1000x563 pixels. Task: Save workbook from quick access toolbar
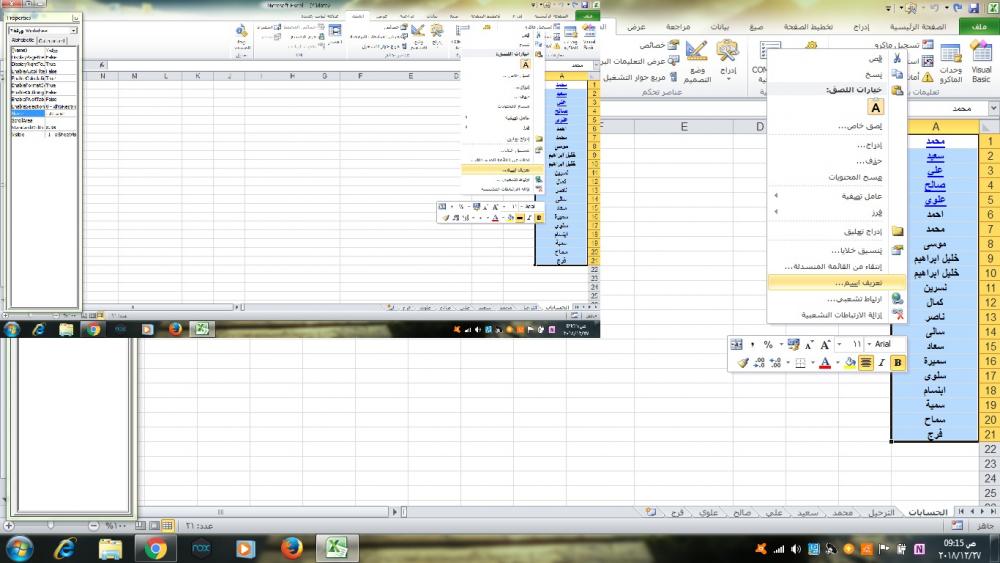(973, 8)
